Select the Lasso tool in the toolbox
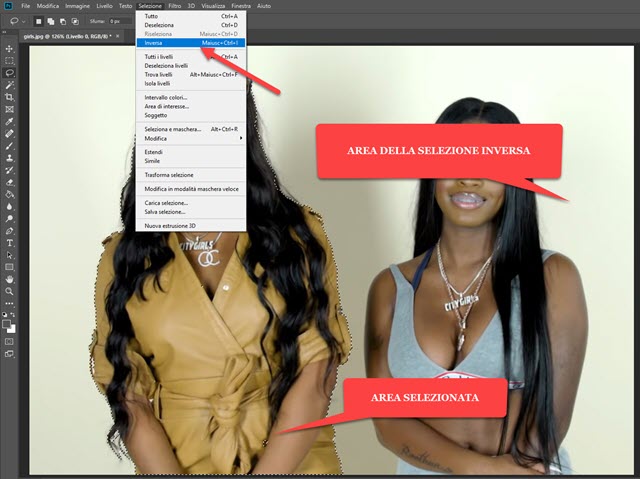The image size is (640, 479). (x=9, y=73)
